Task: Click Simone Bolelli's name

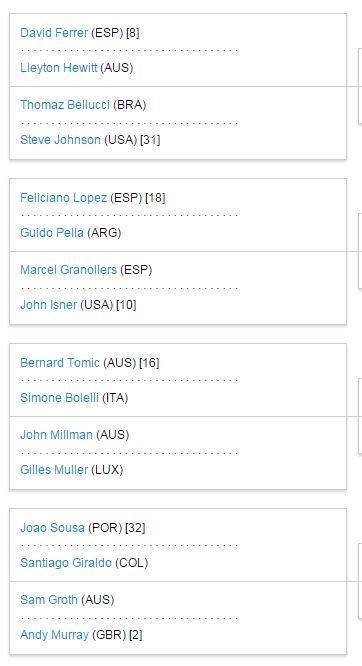Action: [x=59, y=398]
